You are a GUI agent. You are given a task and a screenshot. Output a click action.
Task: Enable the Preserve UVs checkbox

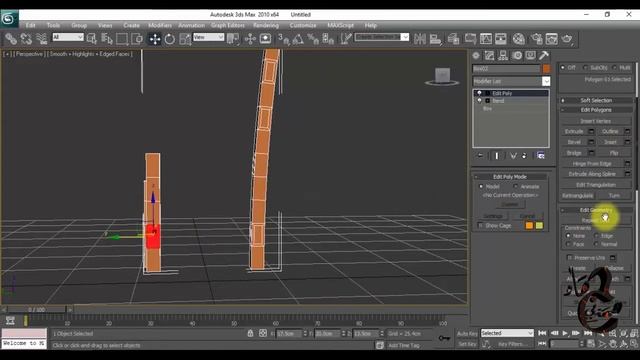point(570,258)
